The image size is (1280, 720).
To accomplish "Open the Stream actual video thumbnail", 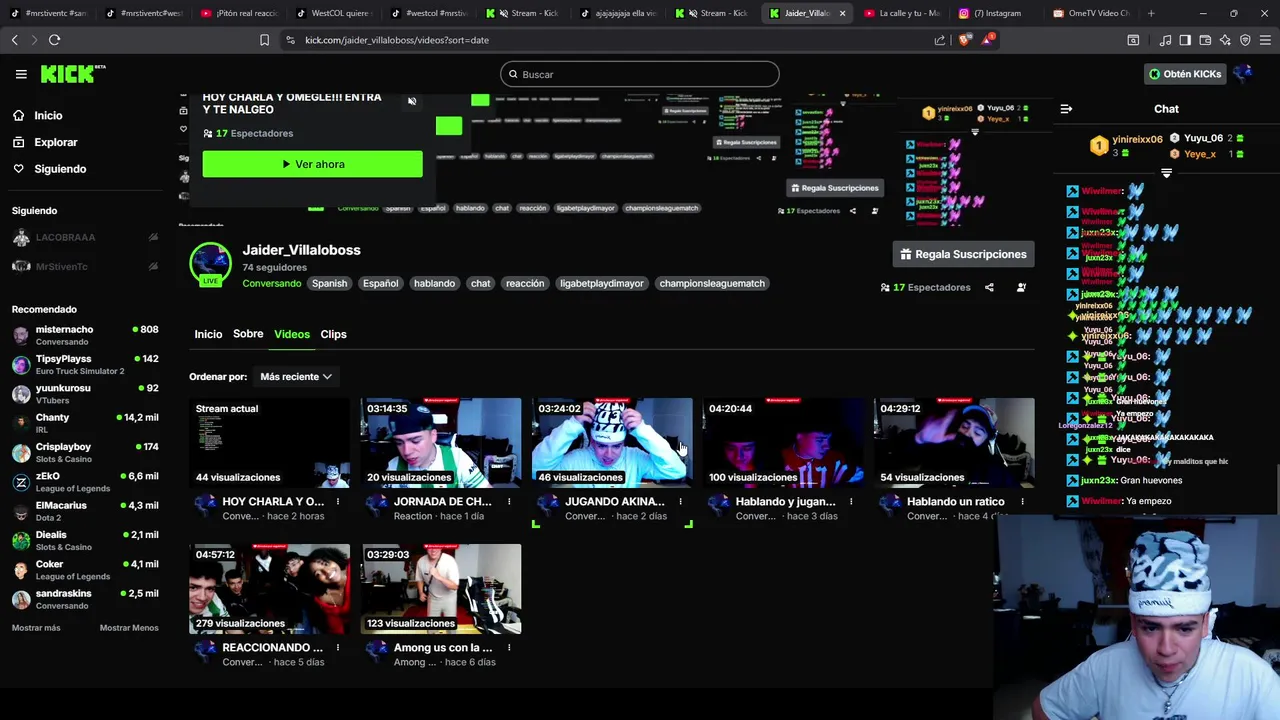I will pyautogui.click(x=270, y=443).
